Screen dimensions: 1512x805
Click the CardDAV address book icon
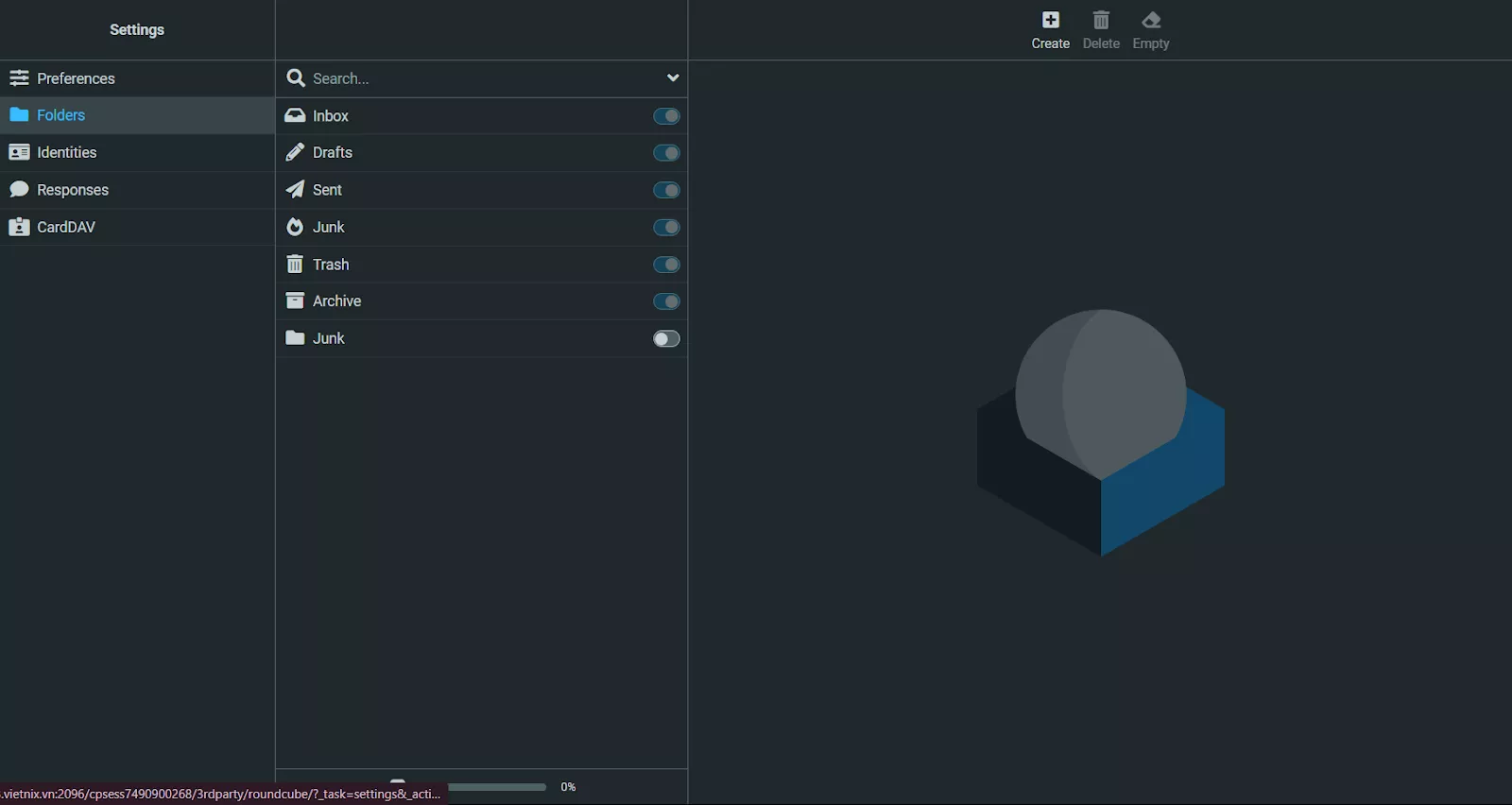19,227
